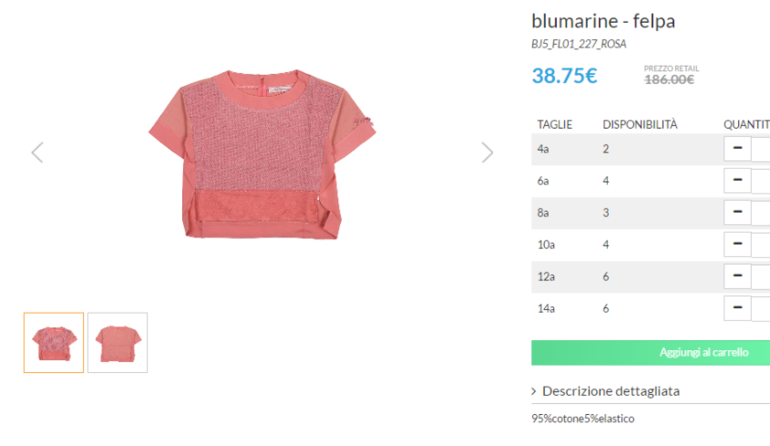Click Aggiungi al carrello button

pos(650,352)
